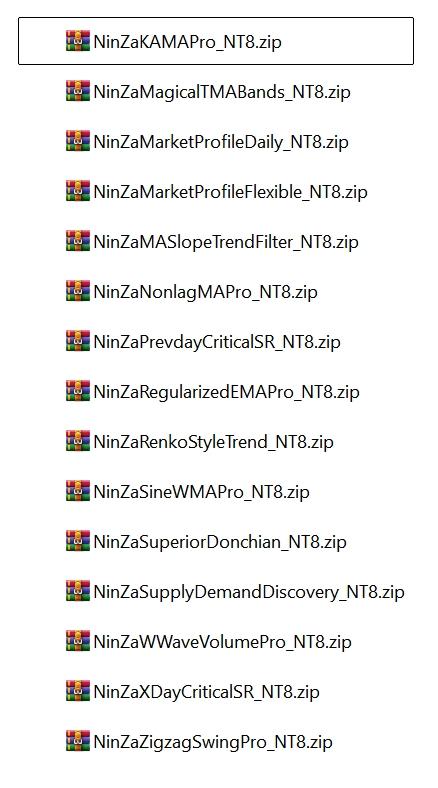The image size is (438, 788).
Task: Click the archive icon of NinZaNonlagMAPro_NT8.zip
Action: pyautogui.click(x=78, y=291)
